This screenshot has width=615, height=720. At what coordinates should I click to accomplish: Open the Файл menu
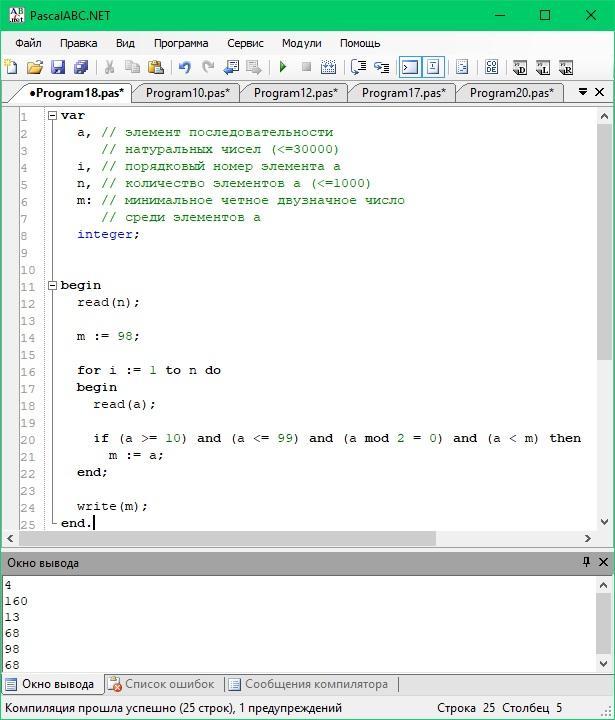(x=28, y=43)
